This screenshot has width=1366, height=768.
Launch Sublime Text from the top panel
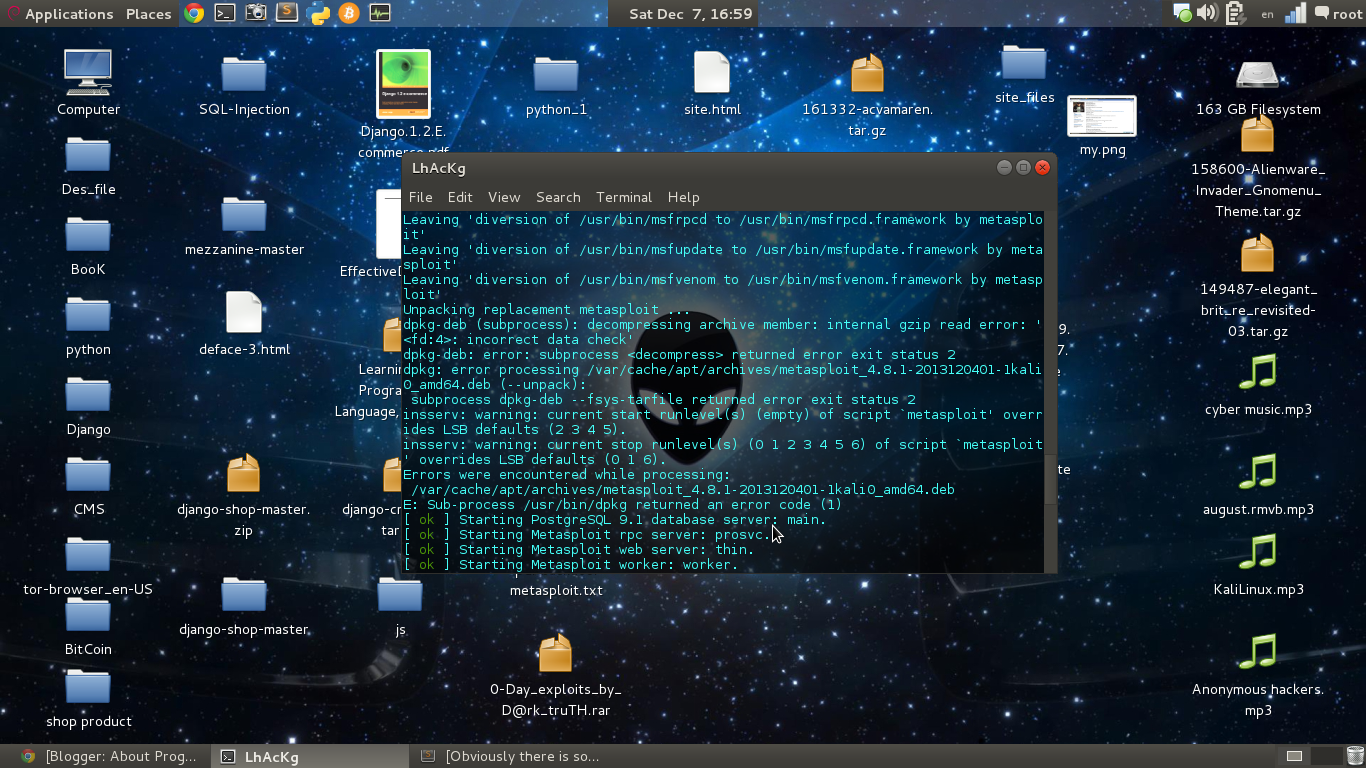tap(287, 13)
